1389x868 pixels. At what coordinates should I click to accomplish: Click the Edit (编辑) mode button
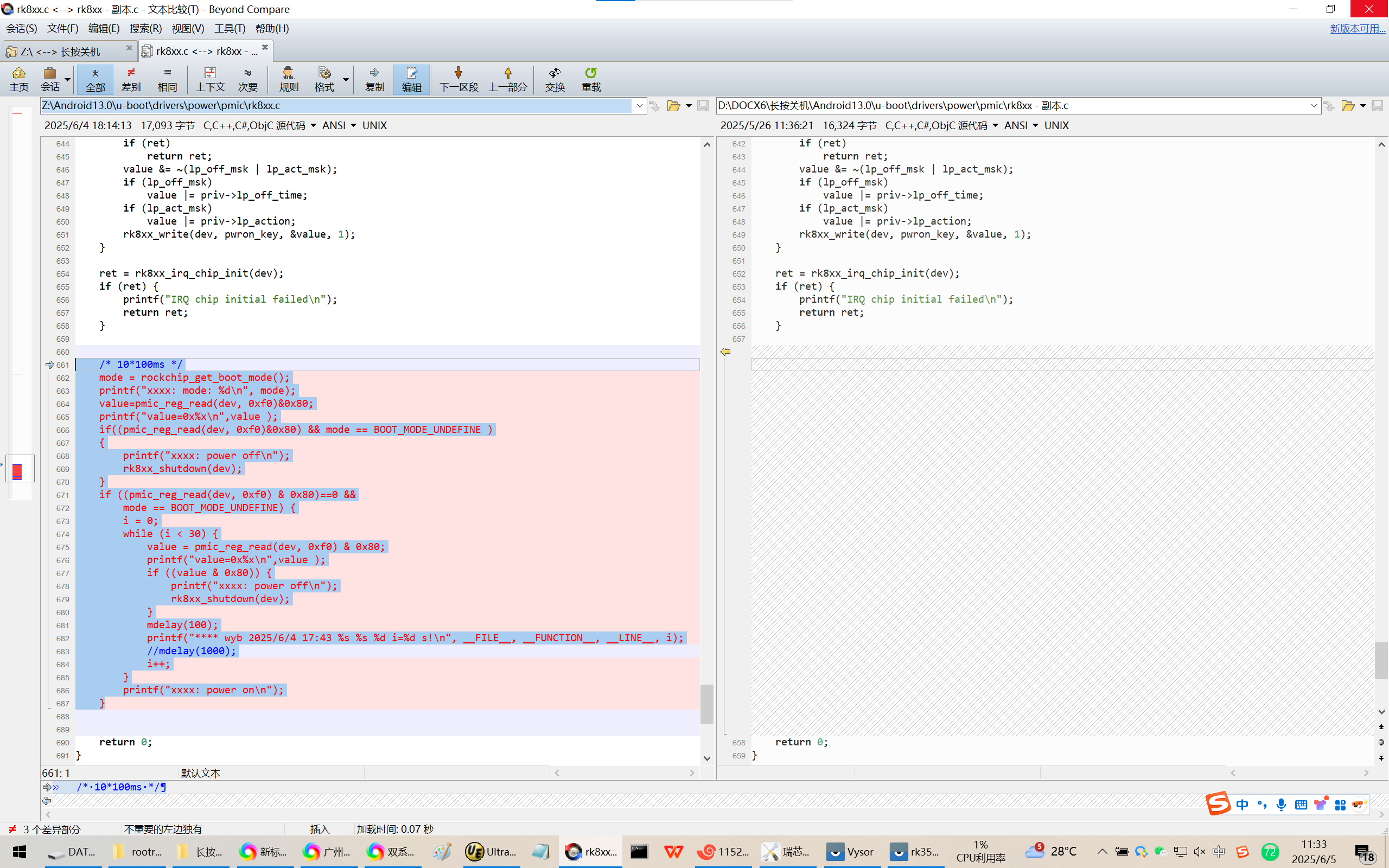click(x=411, y=79)
